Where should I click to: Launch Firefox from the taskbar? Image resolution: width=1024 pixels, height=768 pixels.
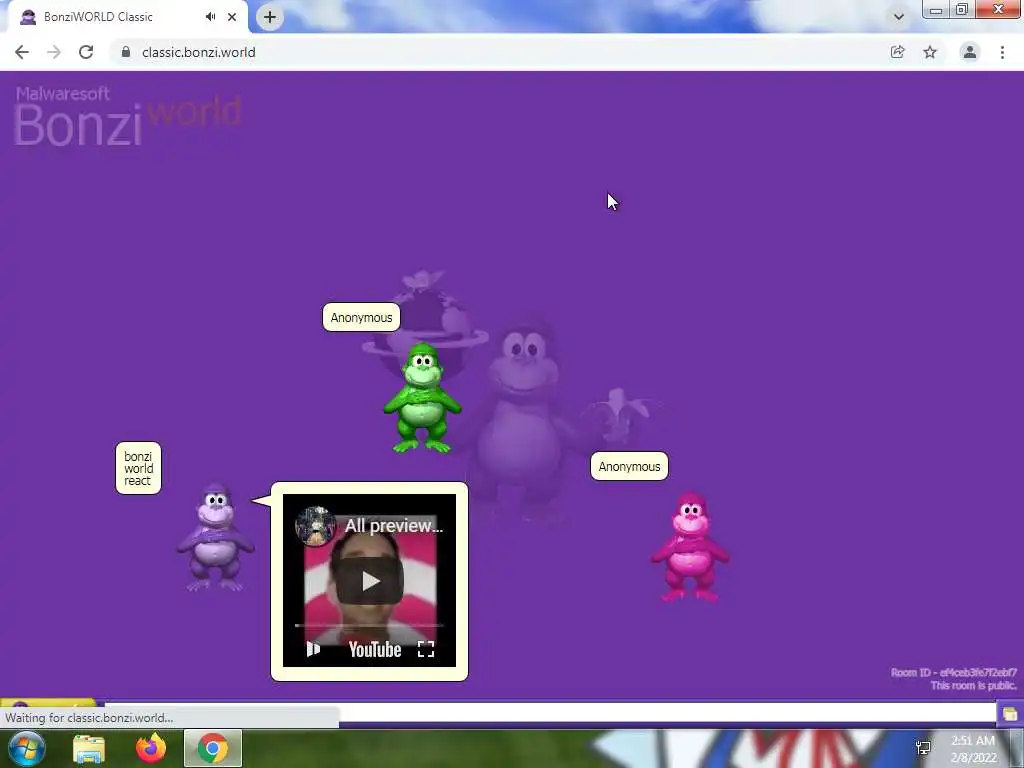pos(151,748)
